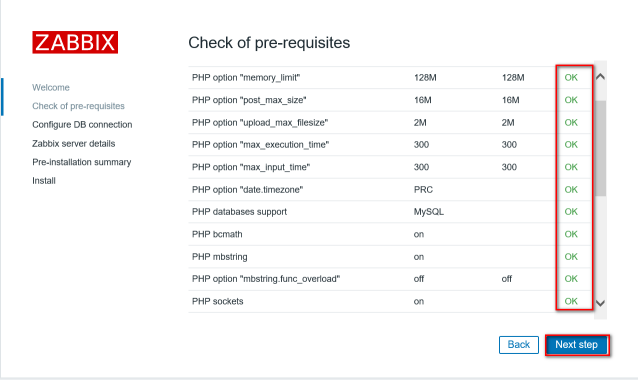Open Zabbix server details step
The width and height of the screenshot is (638, 380).
tap(74, 144)
